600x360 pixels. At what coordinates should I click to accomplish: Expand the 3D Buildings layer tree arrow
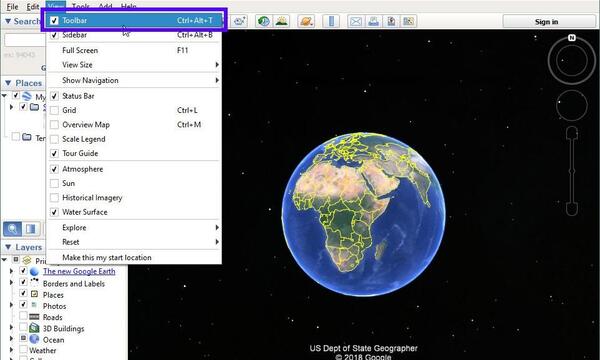point(11,327)
